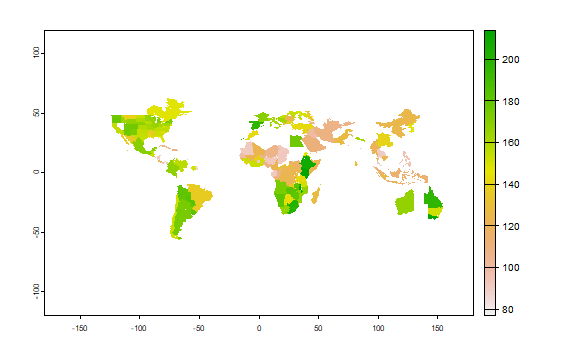Click the 160 legend label
Viewport: 576px width, 360px height.
pyautogui.click(x=510, y=143)
